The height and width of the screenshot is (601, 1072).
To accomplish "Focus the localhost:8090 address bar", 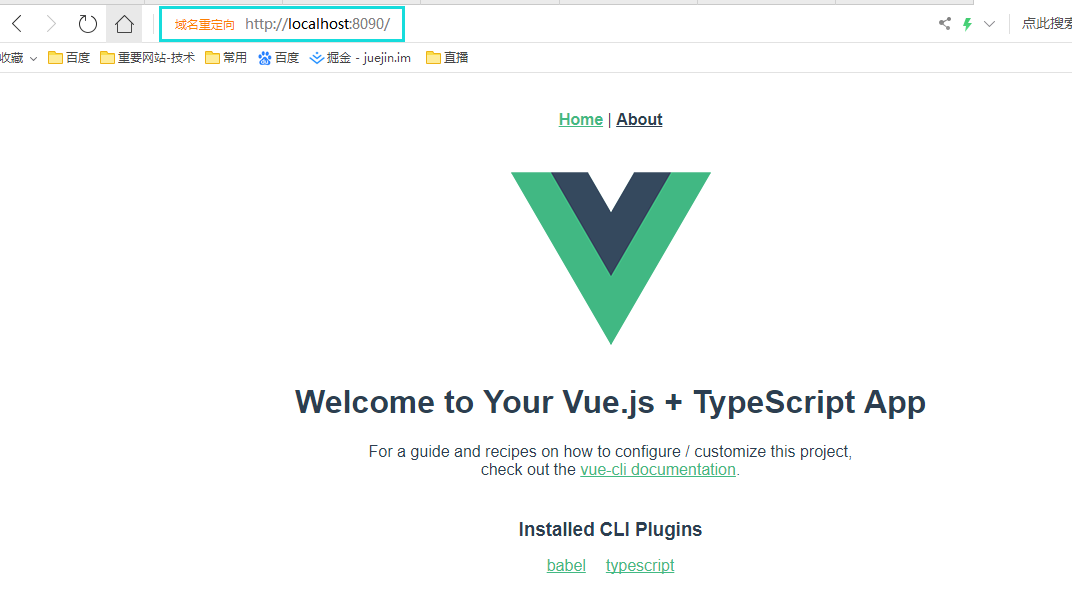I will click(x=318, y=24).
